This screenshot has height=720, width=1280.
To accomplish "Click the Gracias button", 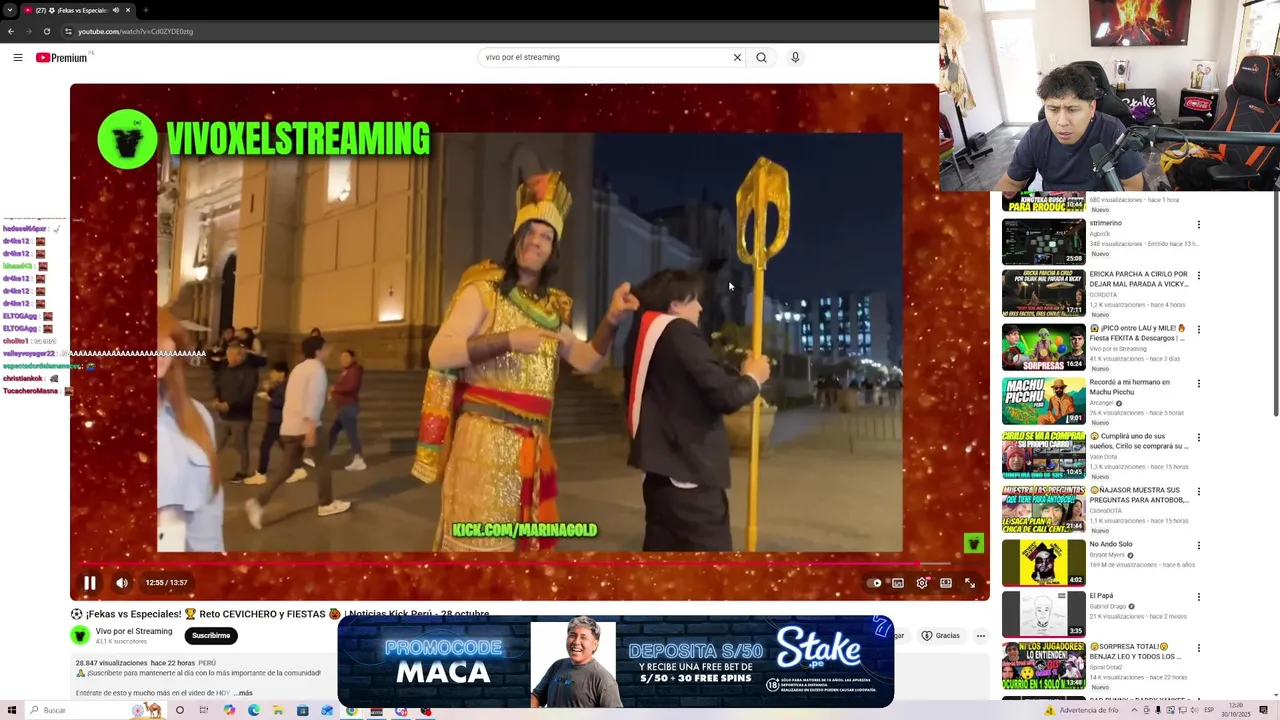I will pyautogui.click(x=941, y=636).
